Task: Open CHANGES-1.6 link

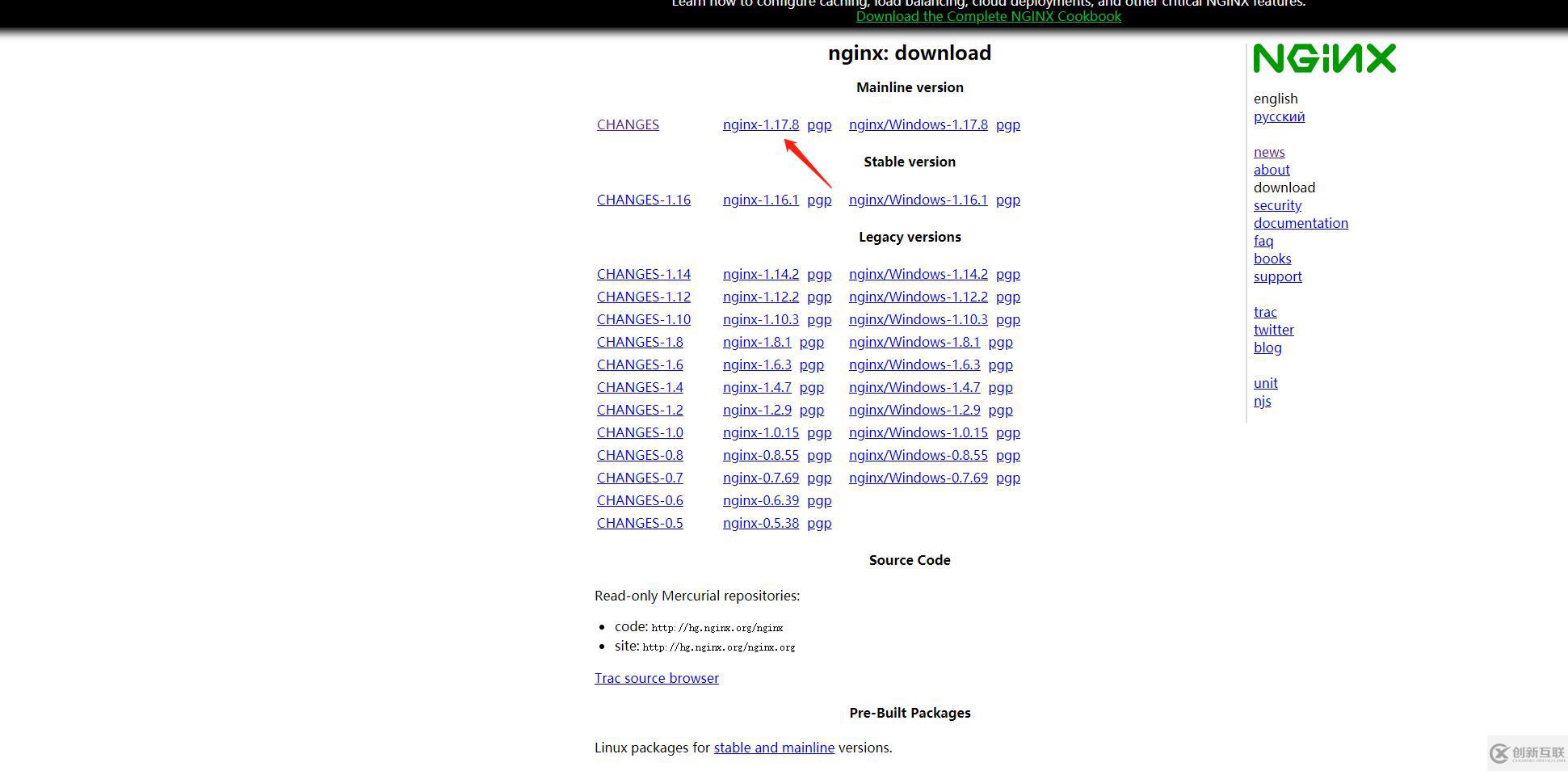Action: coord(640,364)
